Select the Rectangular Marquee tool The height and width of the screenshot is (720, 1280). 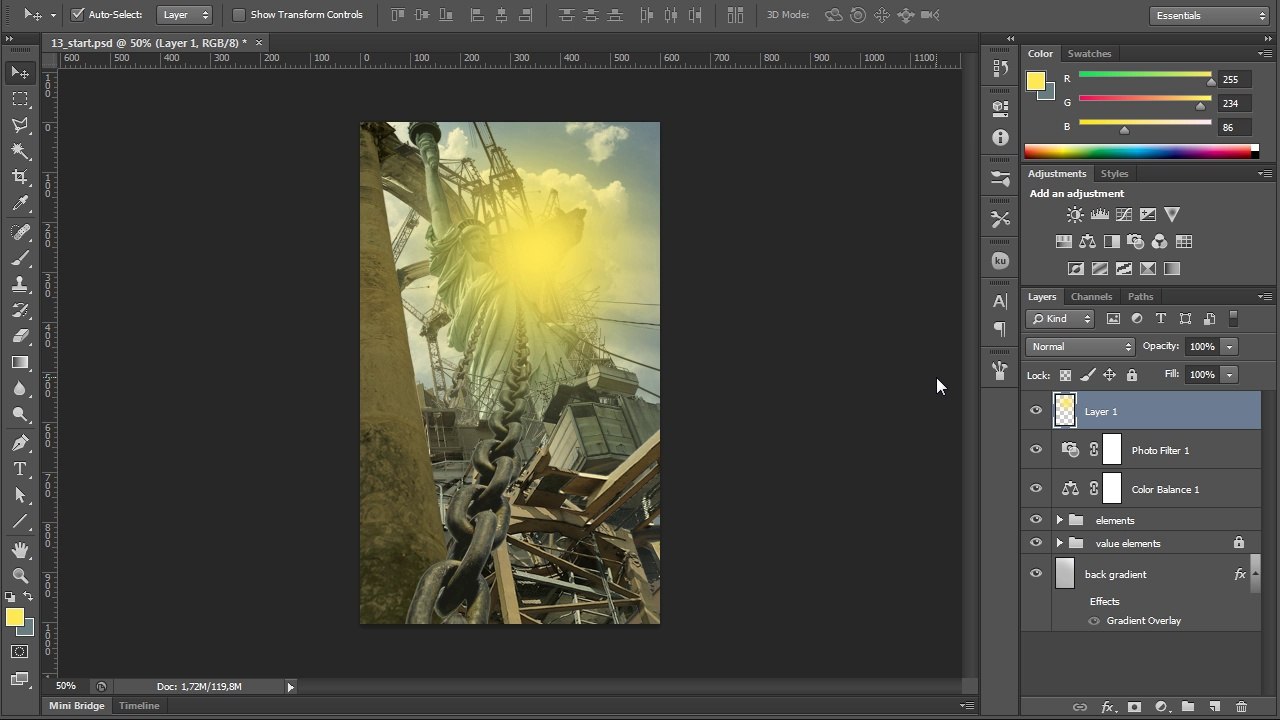[x=20, y=99]
